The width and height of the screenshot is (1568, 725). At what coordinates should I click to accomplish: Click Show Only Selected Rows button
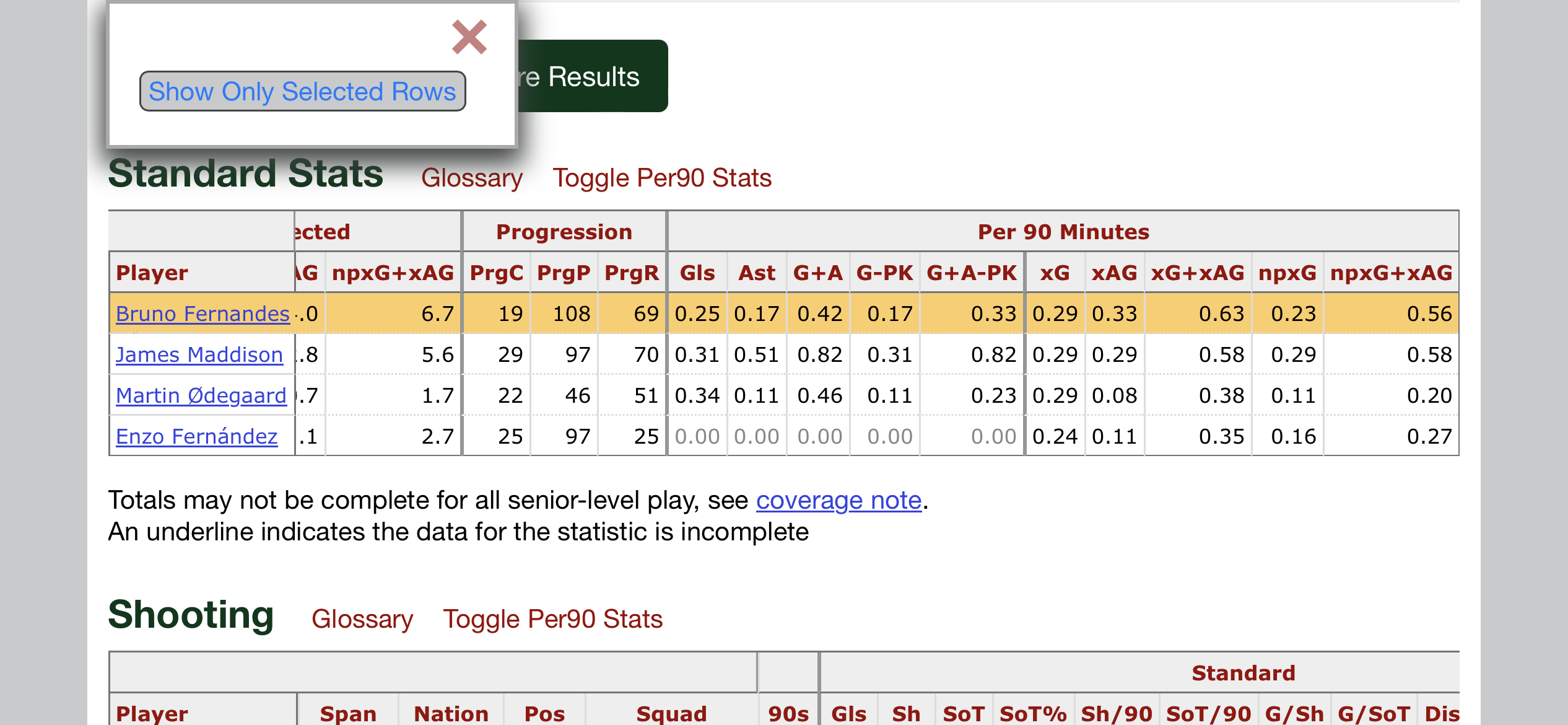[x=302, y=92]
